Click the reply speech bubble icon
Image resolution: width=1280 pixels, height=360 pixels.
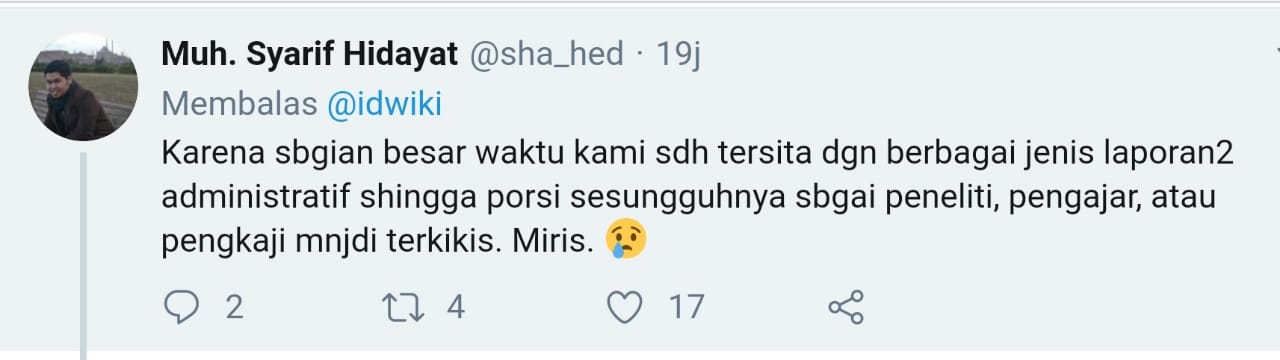click(x=181, y=306)
